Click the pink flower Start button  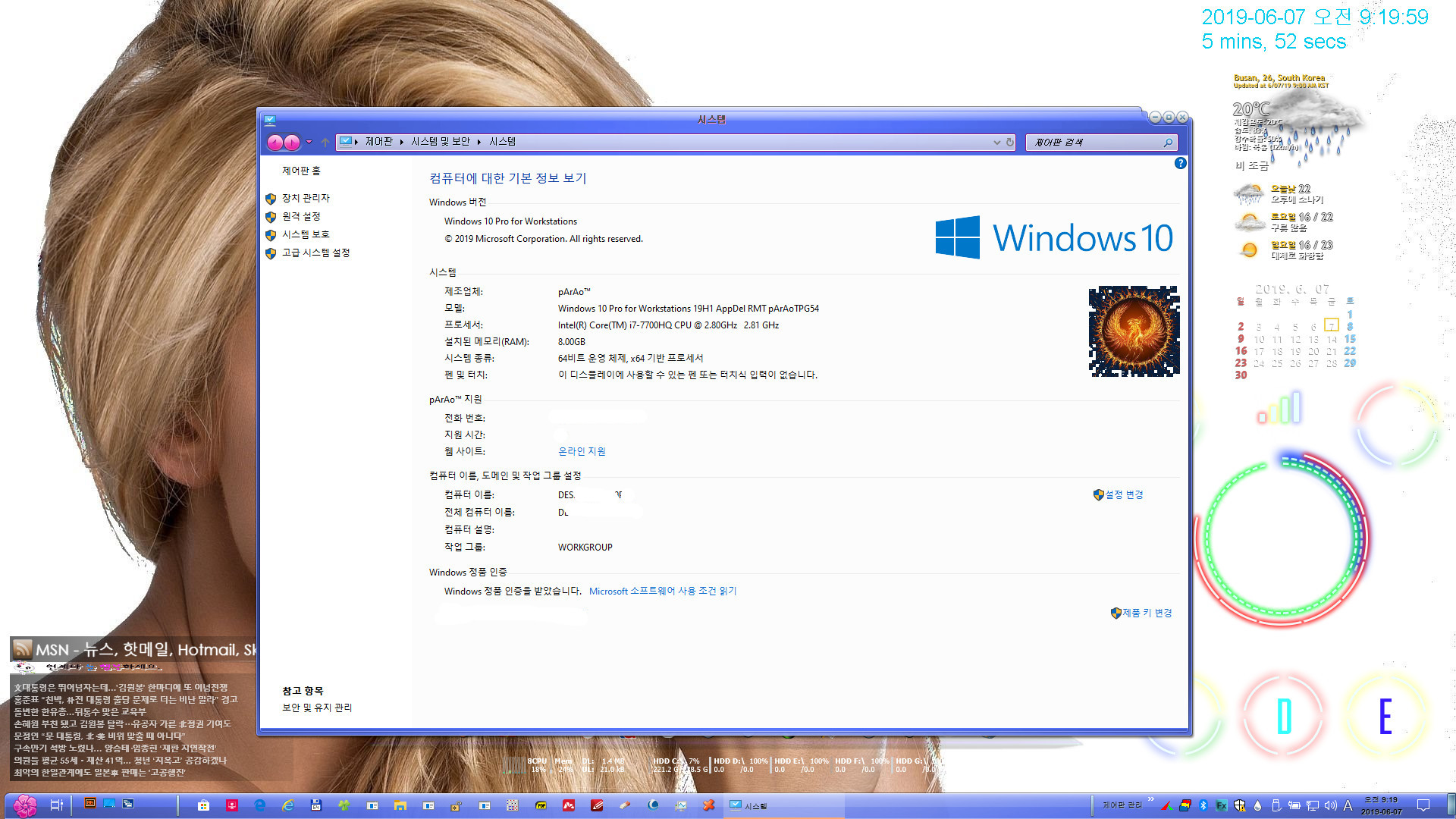click(x=25, y=805)
